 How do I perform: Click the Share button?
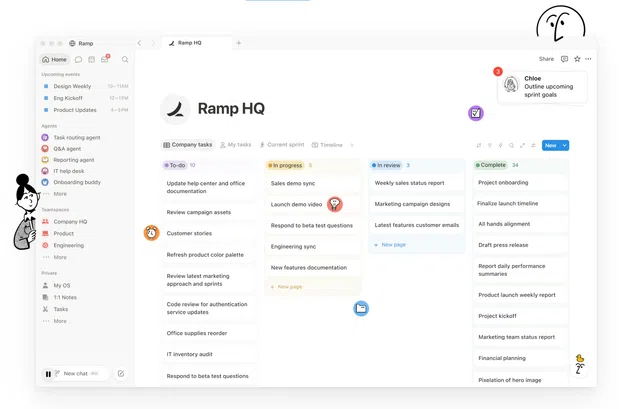pyautogui.click(x=546, y=59)
